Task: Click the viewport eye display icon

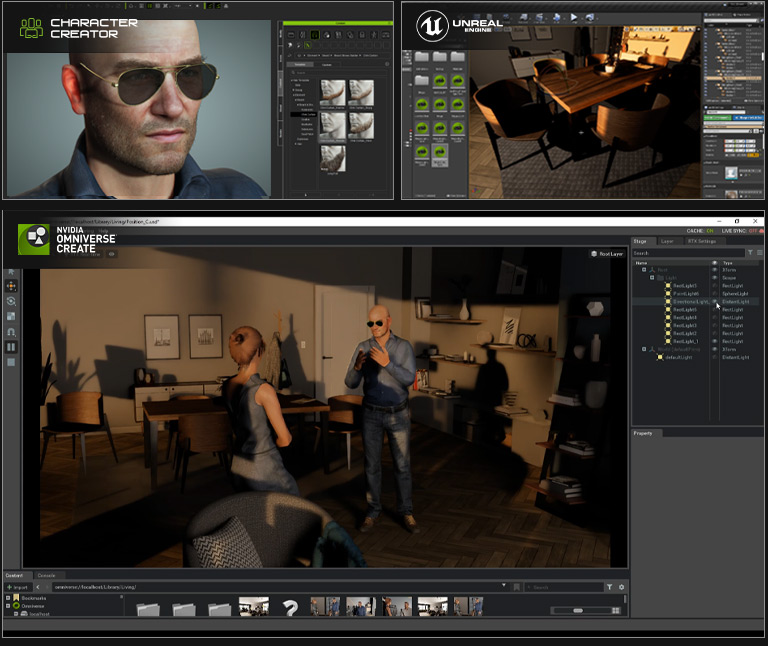Action: pos(112,254)
